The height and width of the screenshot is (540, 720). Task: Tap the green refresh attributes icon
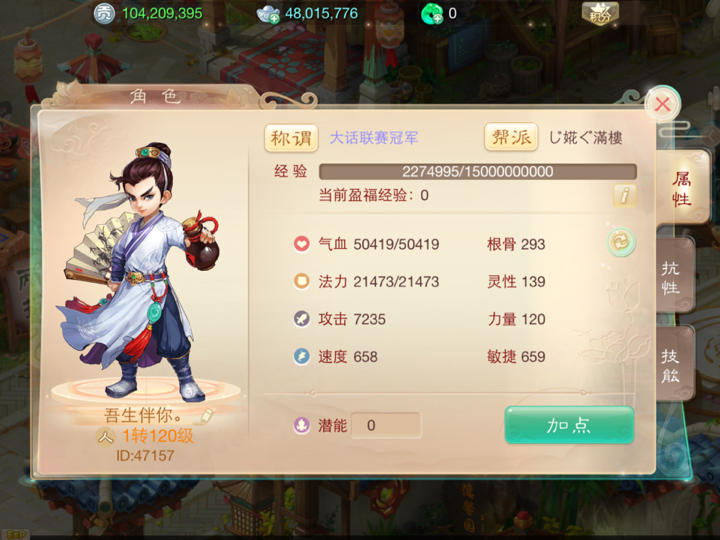(621, 242)
